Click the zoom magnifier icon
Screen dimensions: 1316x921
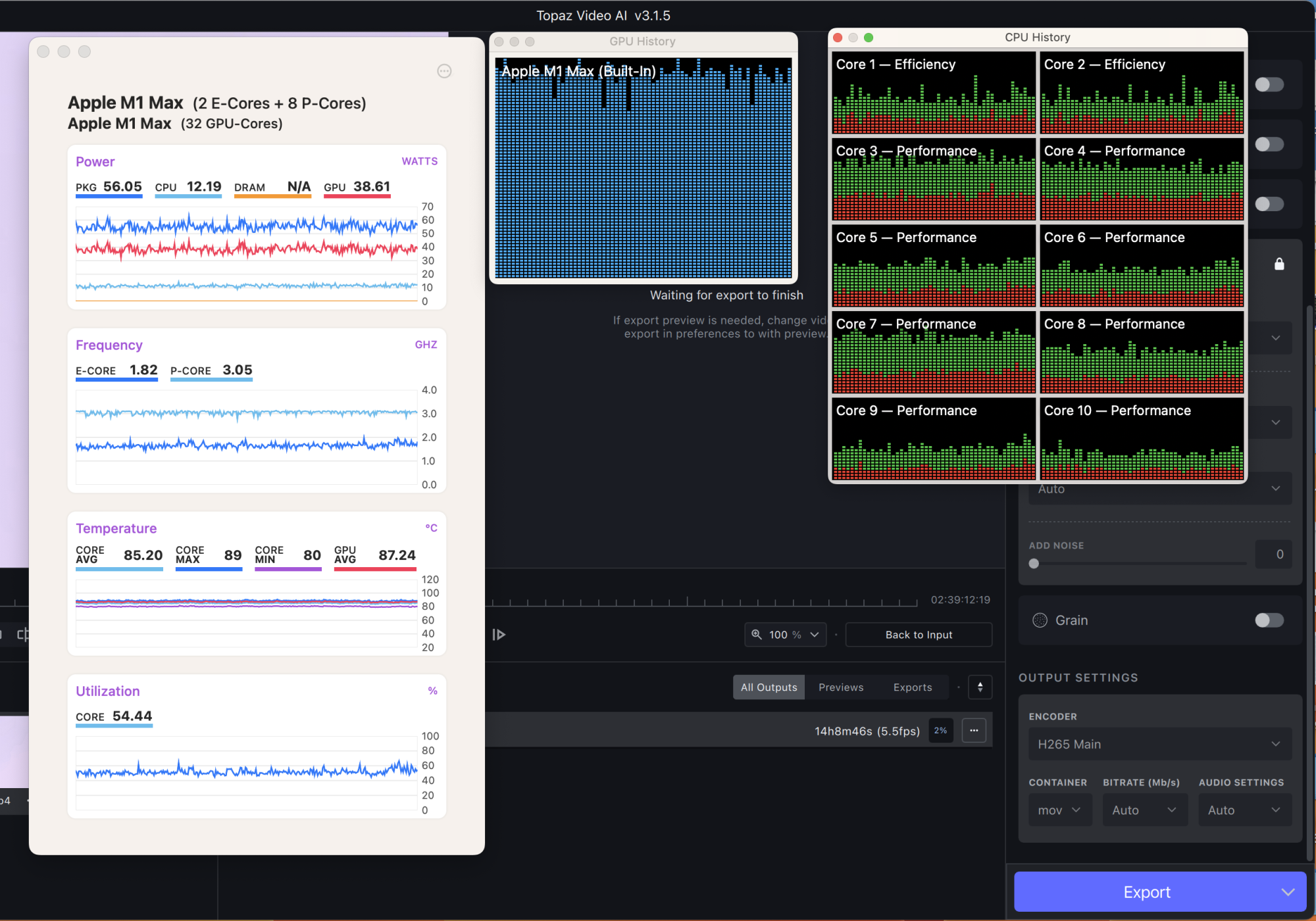click(x=757, y=634)
